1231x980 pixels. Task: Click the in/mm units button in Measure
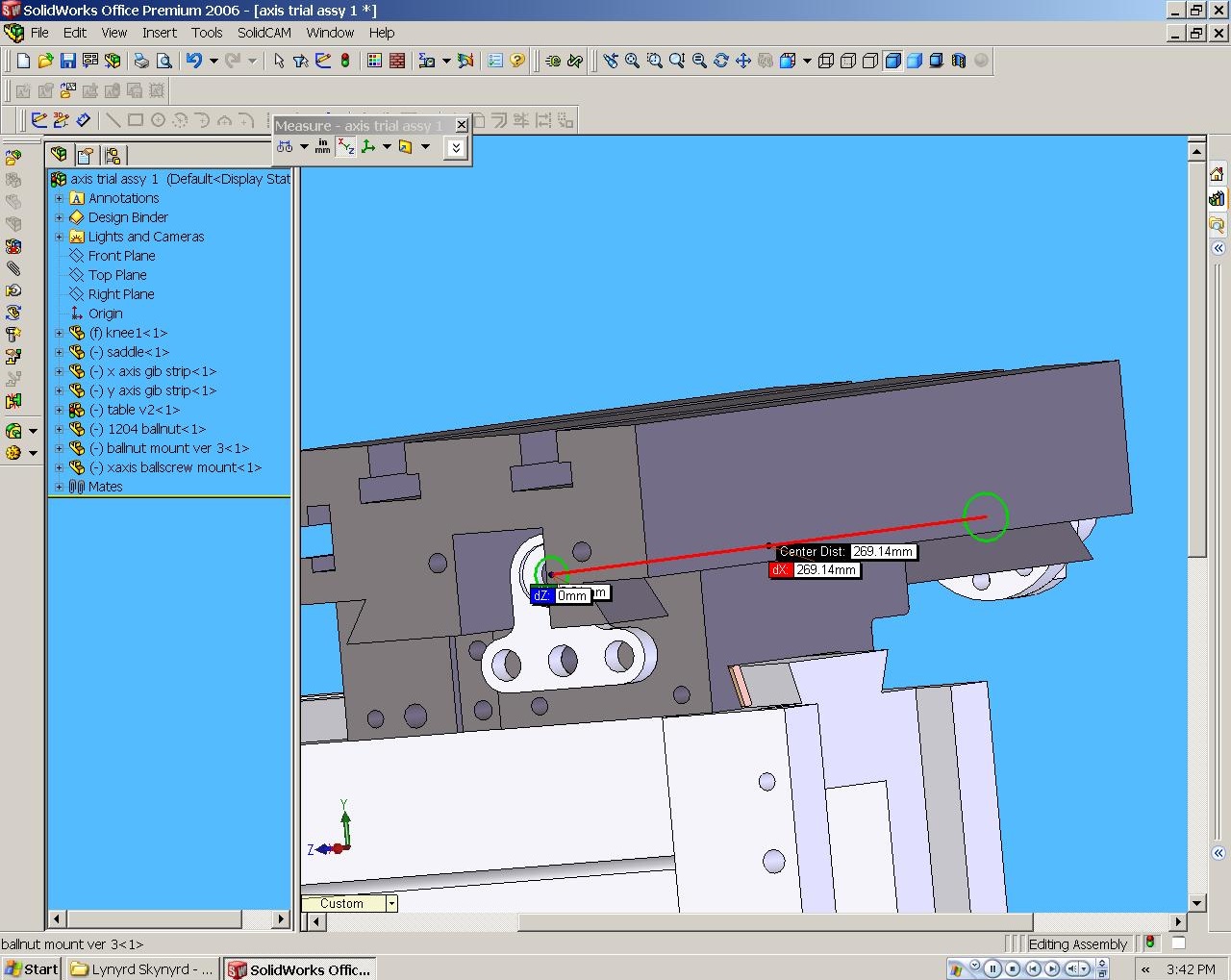(322, 147)
